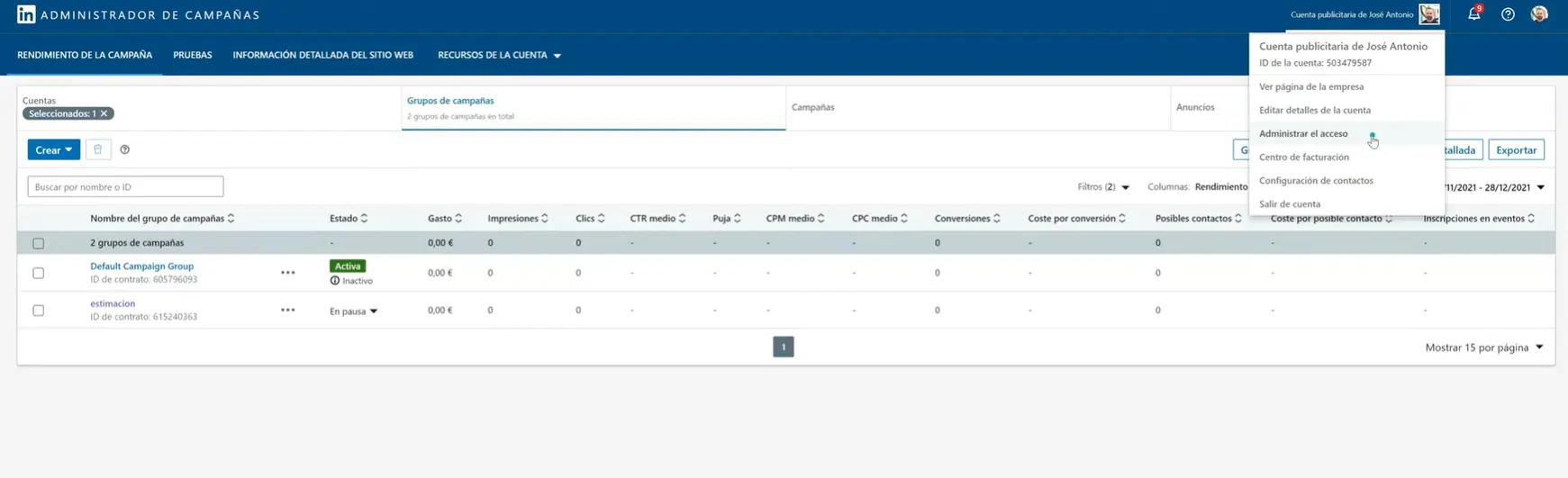1568x478 pixels.
Task: Check the estimacion row checkbox
Action: (38, 310)
